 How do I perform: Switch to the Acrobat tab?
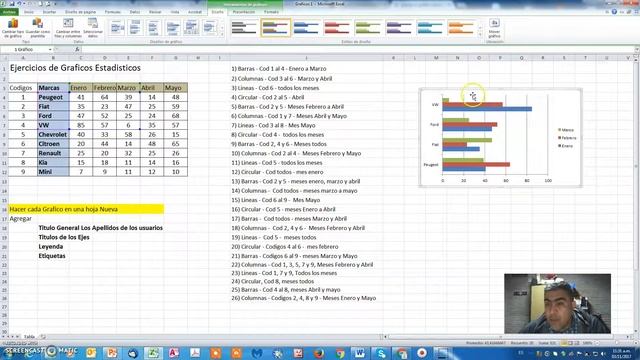click(x=195, y=12)
